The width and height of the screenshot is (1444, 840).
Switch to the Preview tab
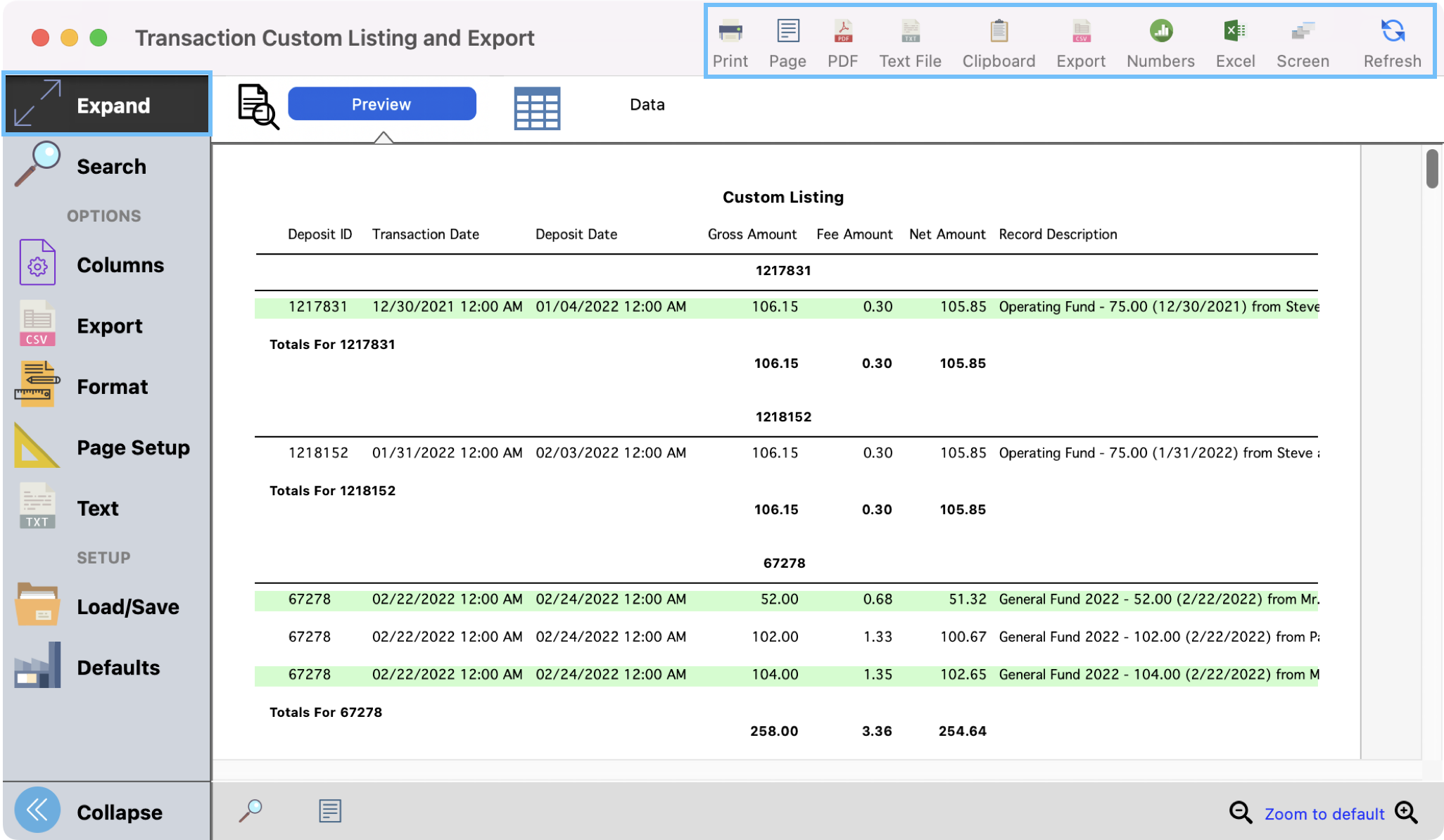pos(381,104)
